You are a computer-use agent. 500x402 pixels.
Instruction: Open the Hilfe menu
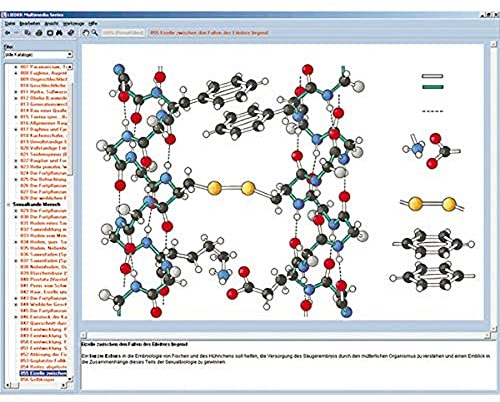pyautogui.click(x=93, y=24)
